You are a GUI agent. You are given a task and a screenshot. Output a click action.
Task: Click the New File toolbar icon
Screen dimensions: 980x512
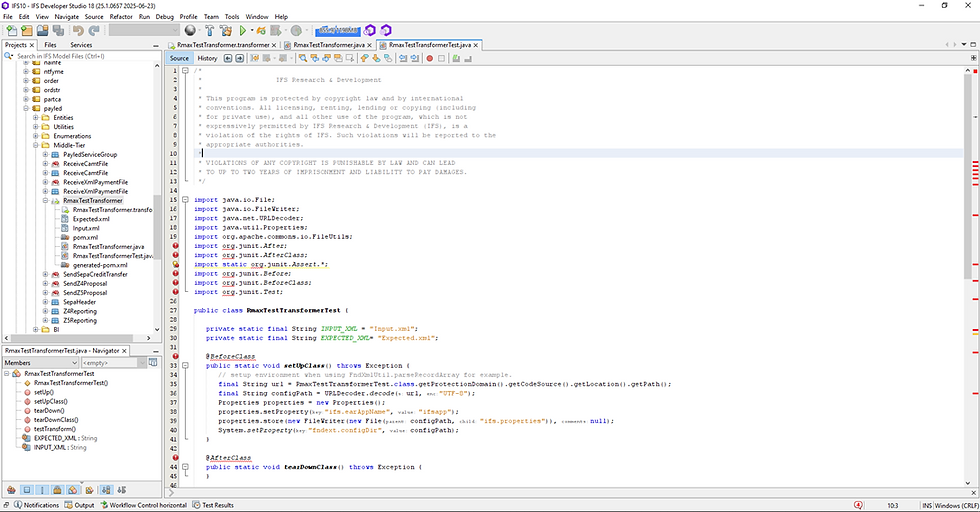coord(11,30)
